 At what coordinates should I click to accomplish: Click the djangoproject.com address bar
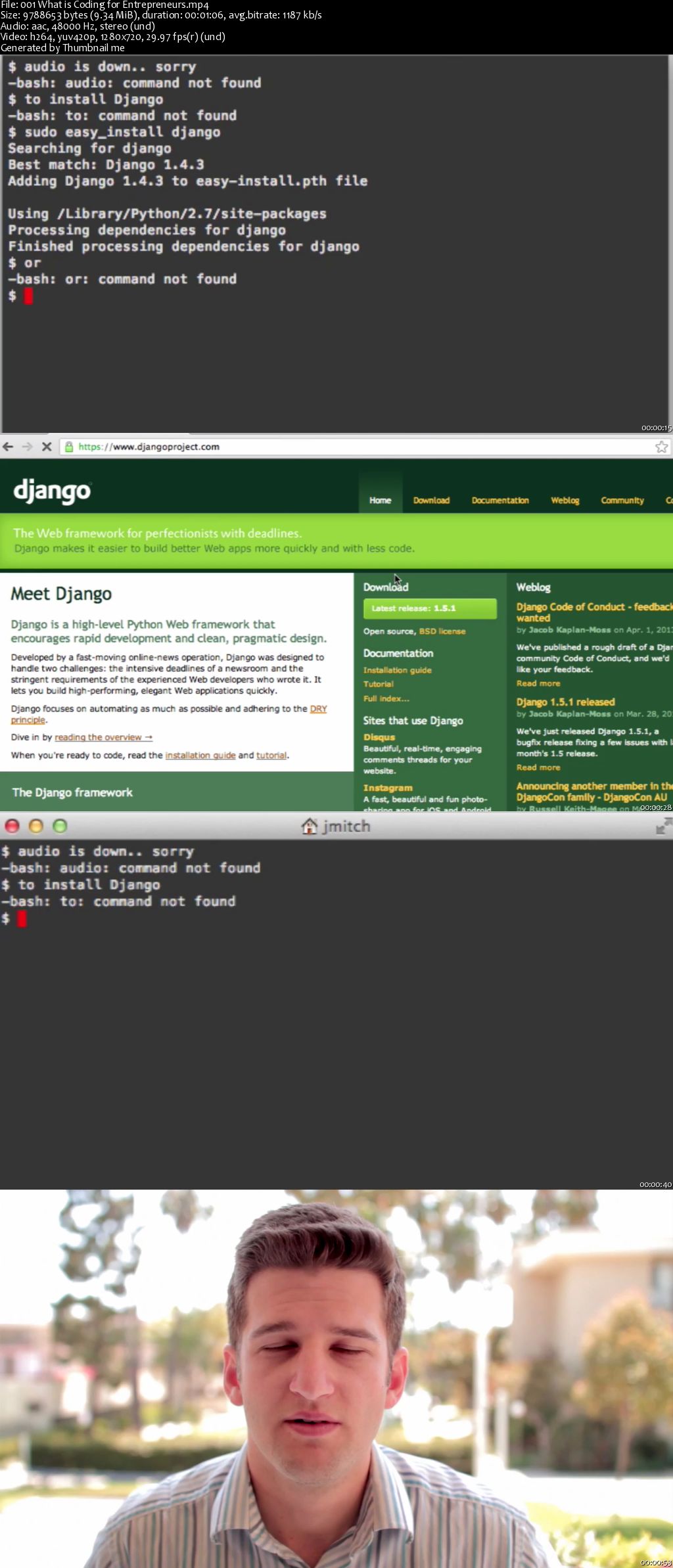(365, 447)
